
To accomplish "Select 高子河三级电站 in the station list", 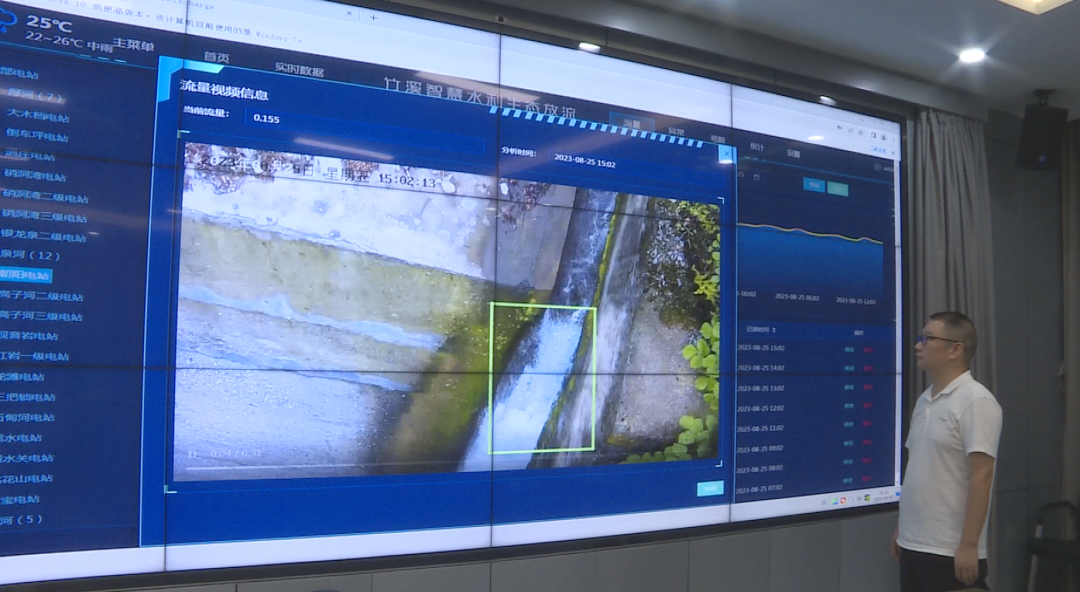I will click(x=41, y=316).
